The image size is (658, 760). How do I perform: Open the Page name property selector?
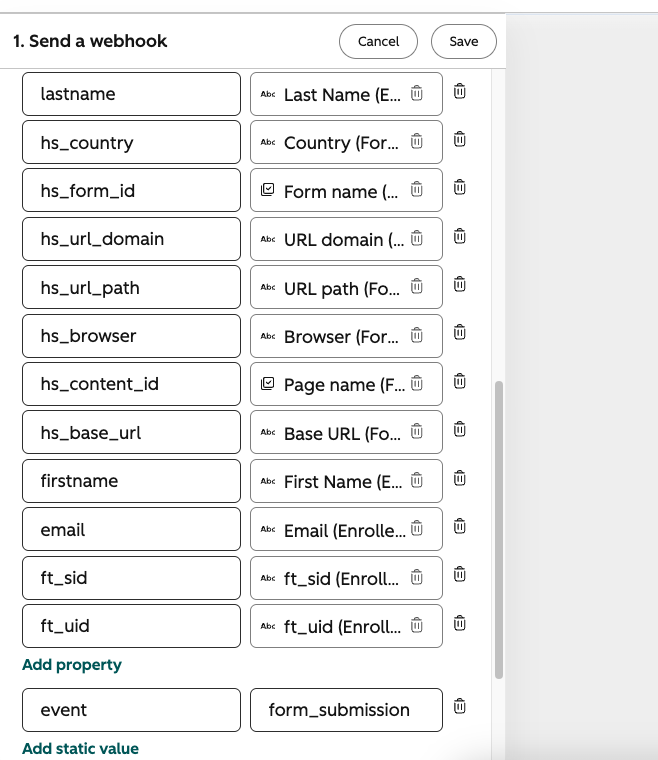(x=346, y=384)
